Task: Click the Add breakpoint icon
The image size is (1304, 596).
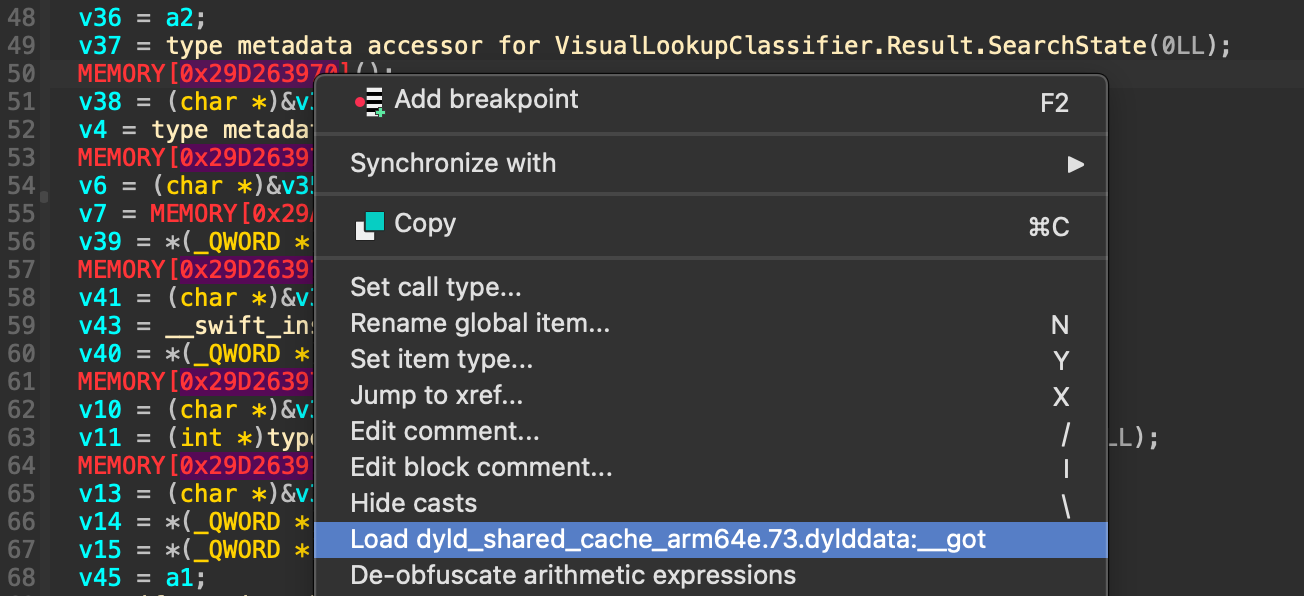Action: click(370, 101)
